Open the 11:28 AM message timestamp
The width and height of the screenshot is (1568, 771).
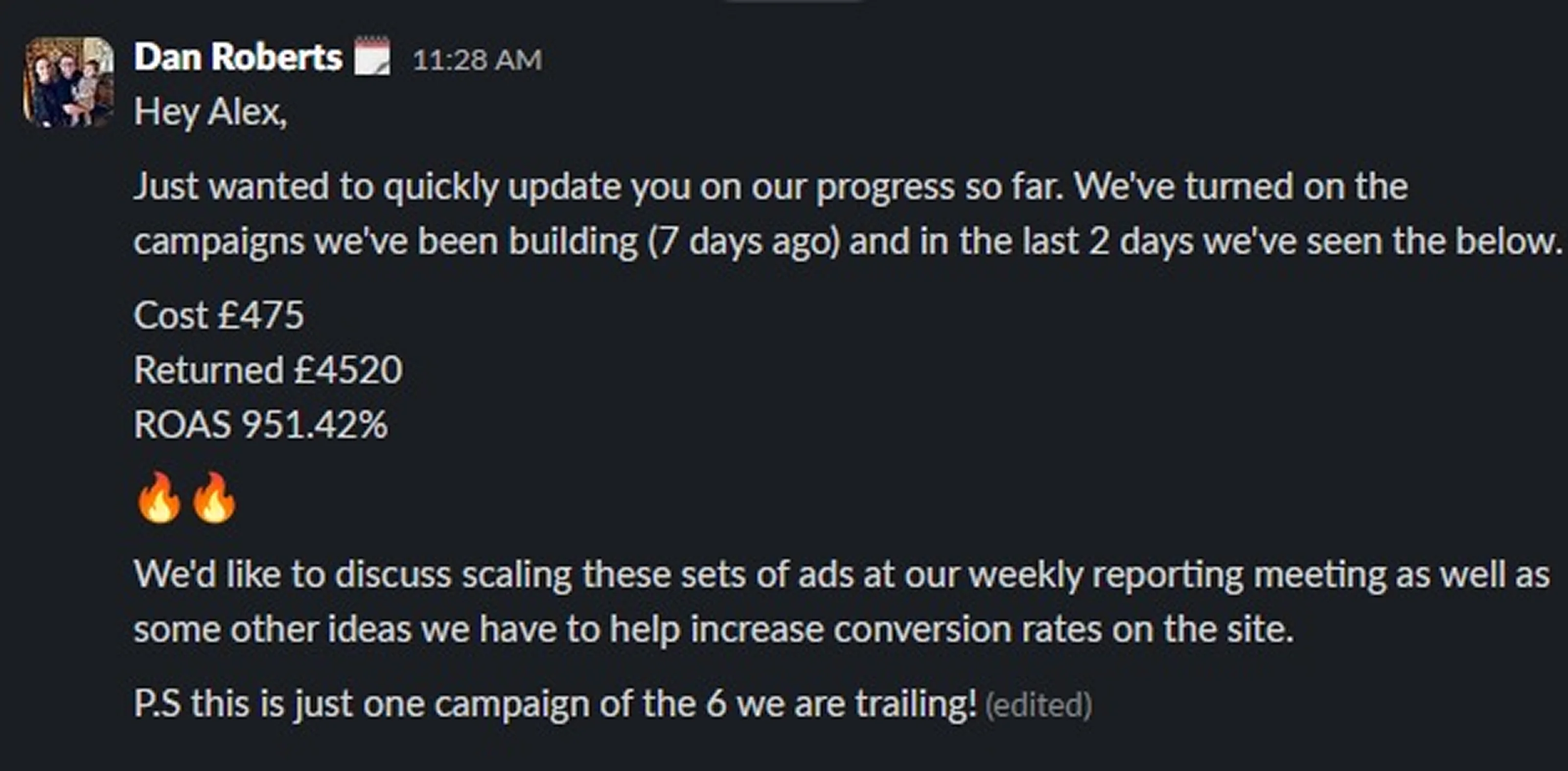click(x=477, y=60)
